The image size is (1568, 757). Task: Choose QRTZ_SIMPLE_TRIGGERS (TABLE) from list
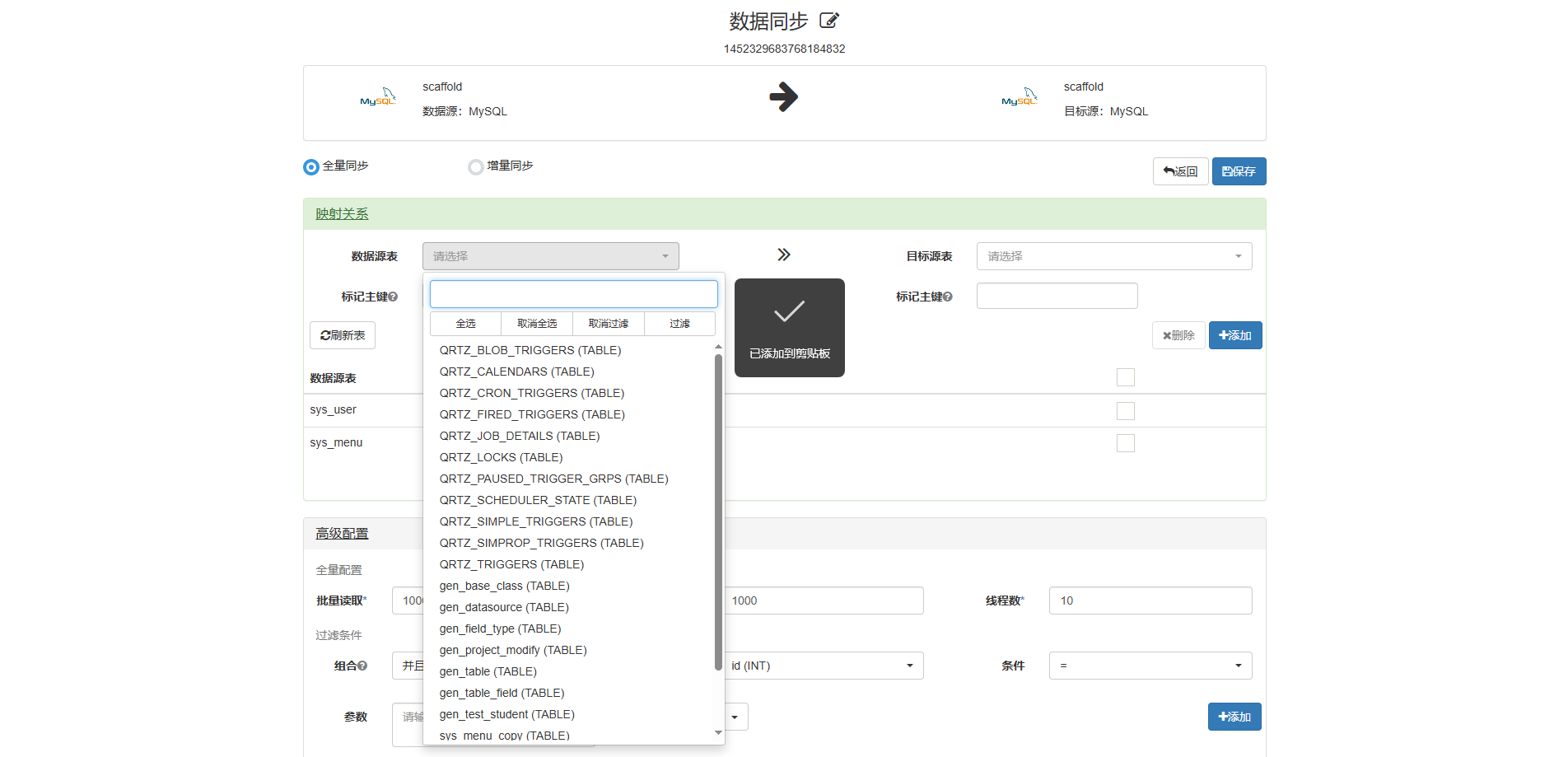click(x=569, y=521)
